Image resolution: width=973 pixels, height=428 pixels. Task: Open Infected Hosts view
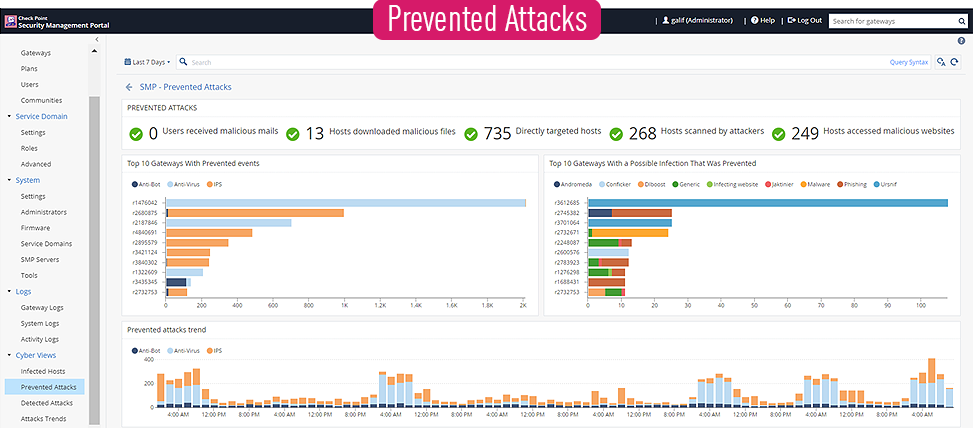(x=43, y=371)
